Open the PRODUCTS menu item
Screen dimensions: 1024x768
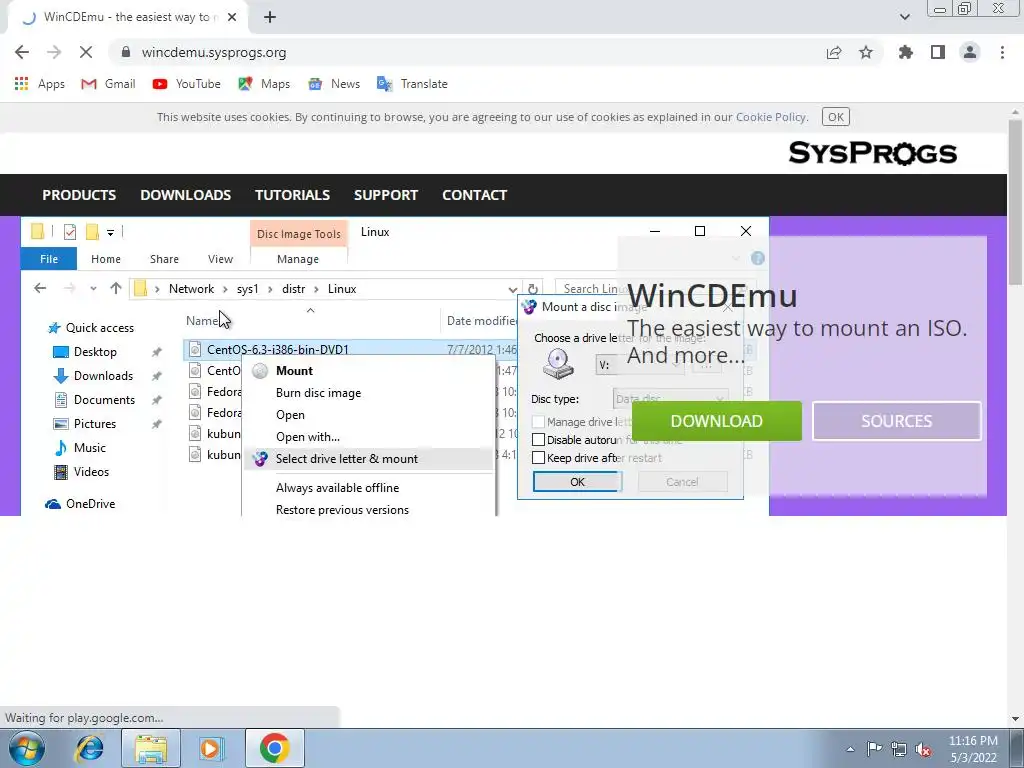79,195
